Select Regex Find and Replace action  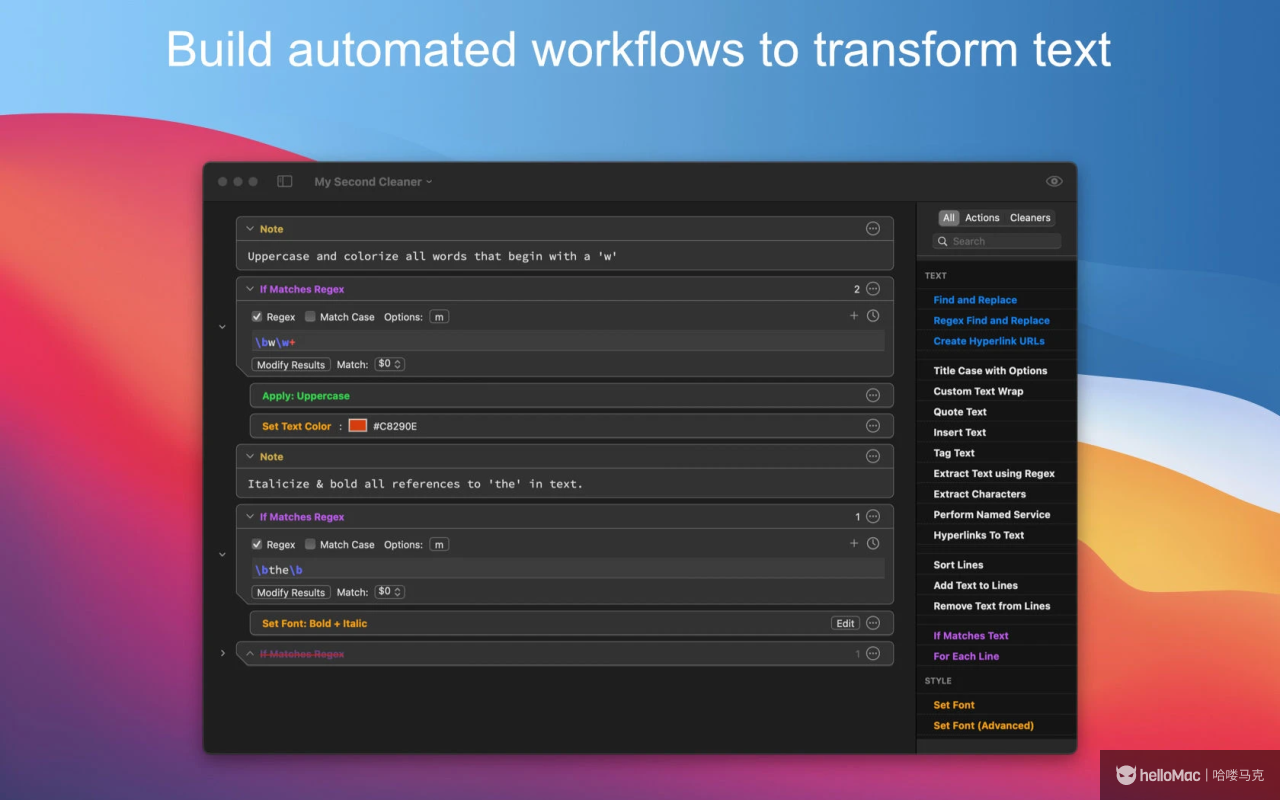click(992, 321)
